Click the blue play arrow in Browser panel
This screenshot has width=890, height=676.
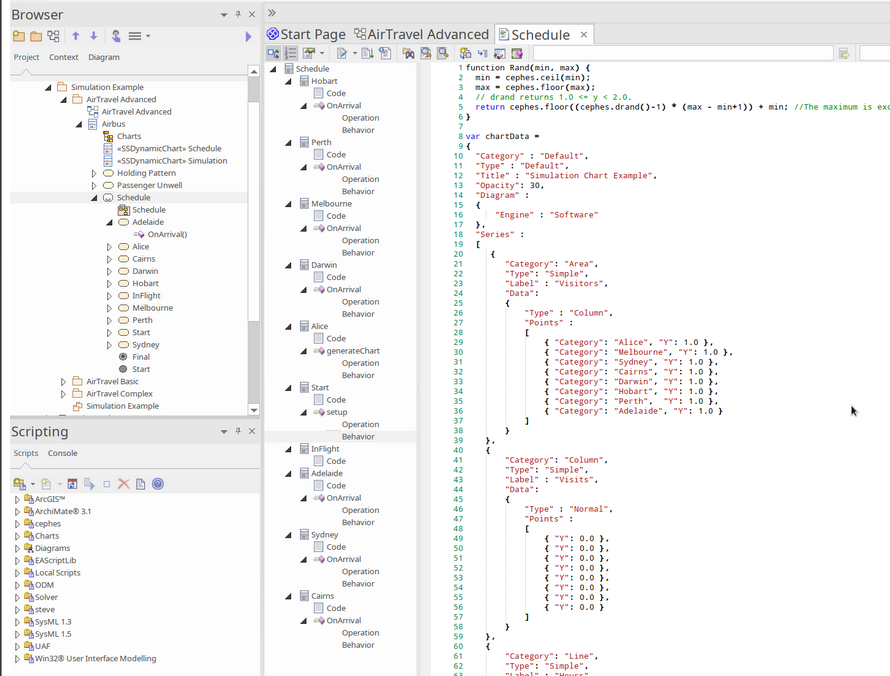click(x=248, y=36)
